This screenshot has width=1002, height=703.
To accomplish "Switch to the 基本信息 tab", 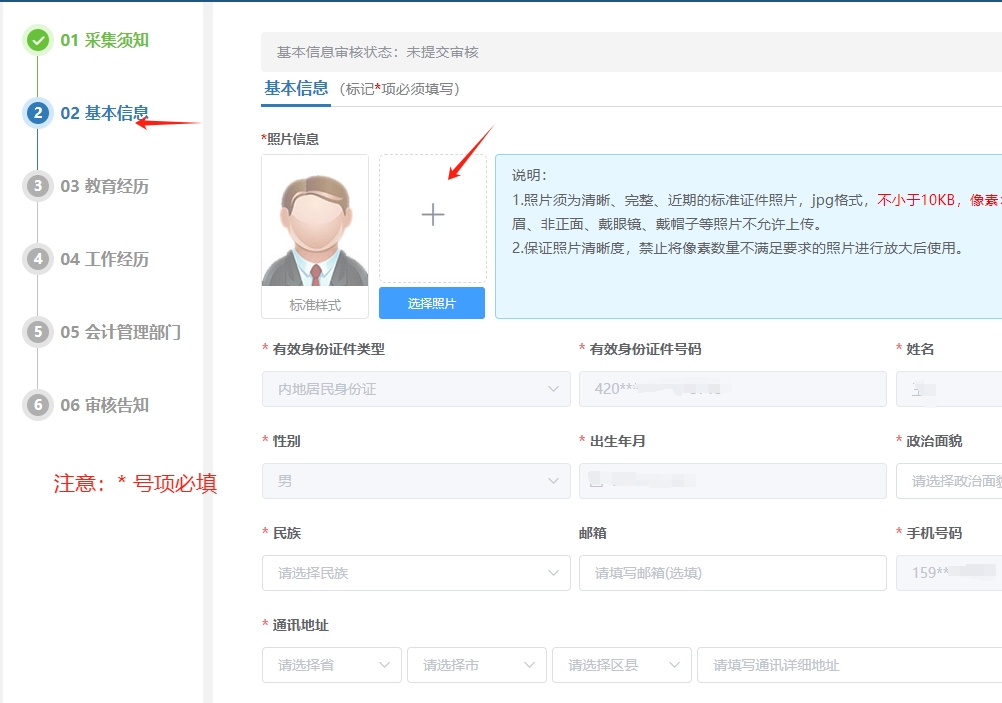I will click(296, 88).
